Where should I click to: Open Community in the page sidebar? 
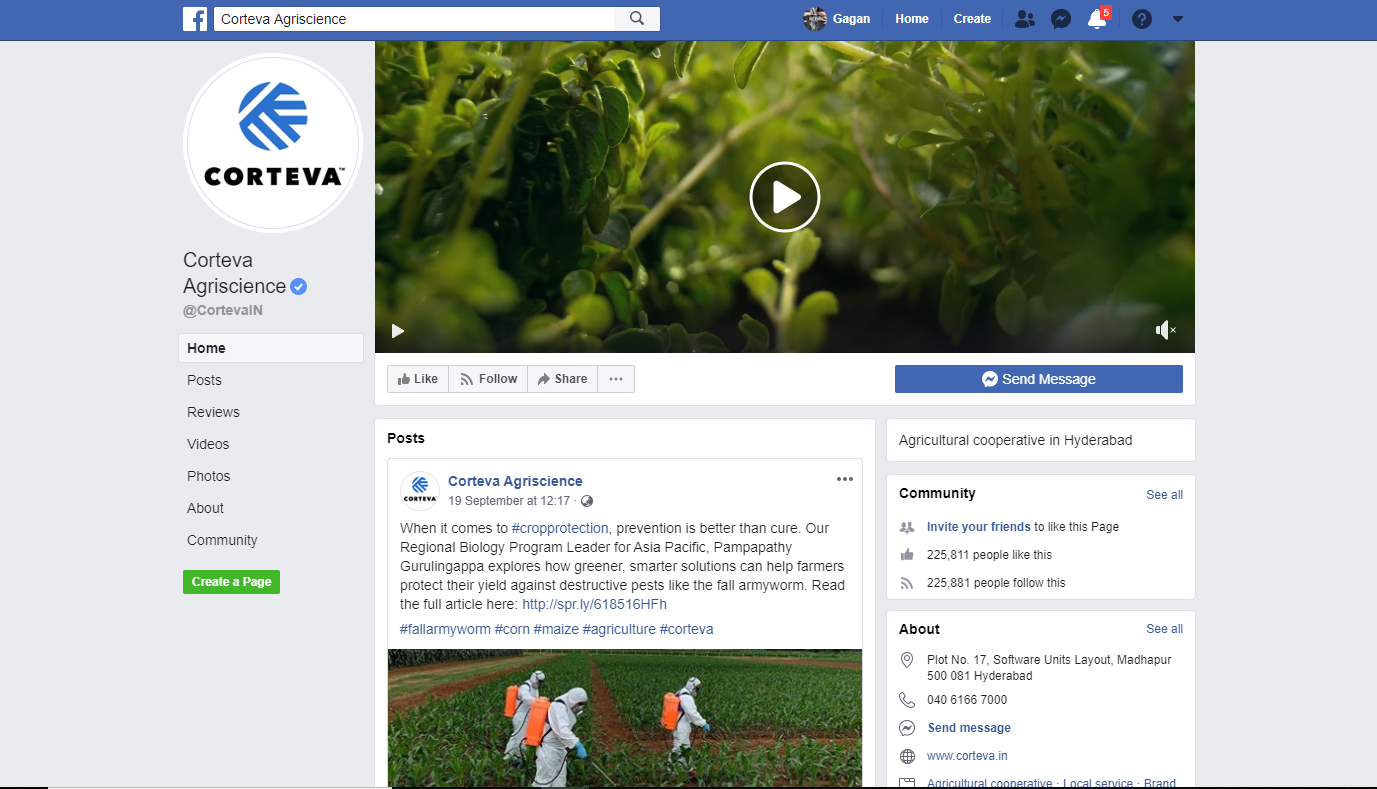[222, 540]
